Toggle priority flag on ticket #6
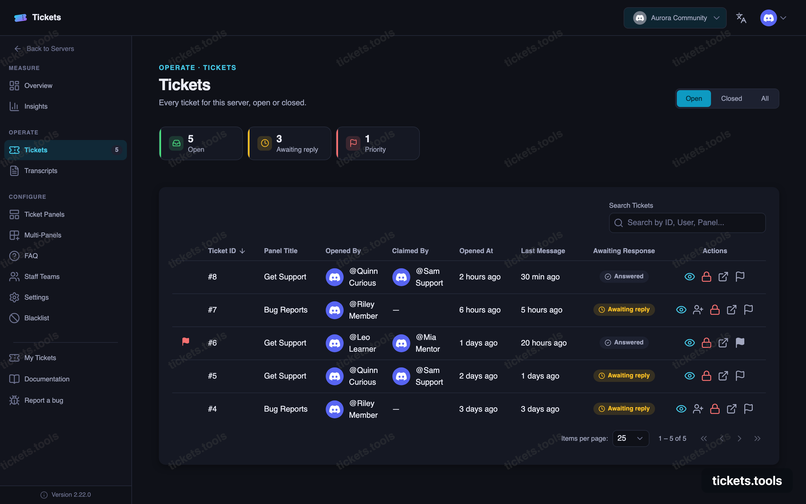The image size is (806, 504). tap(740, 343)
